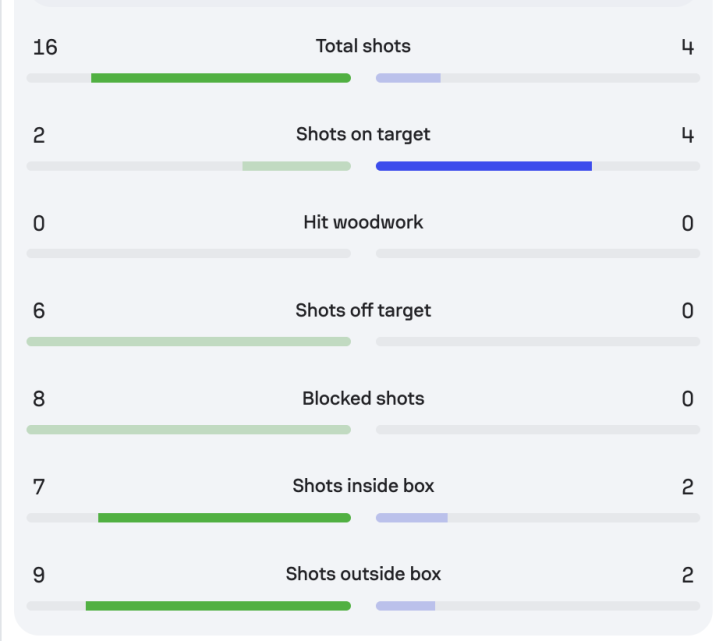The height and width of the screenshot is (641, 719).
Task: Click the Shots outside box label
Action: click(363, 574)
